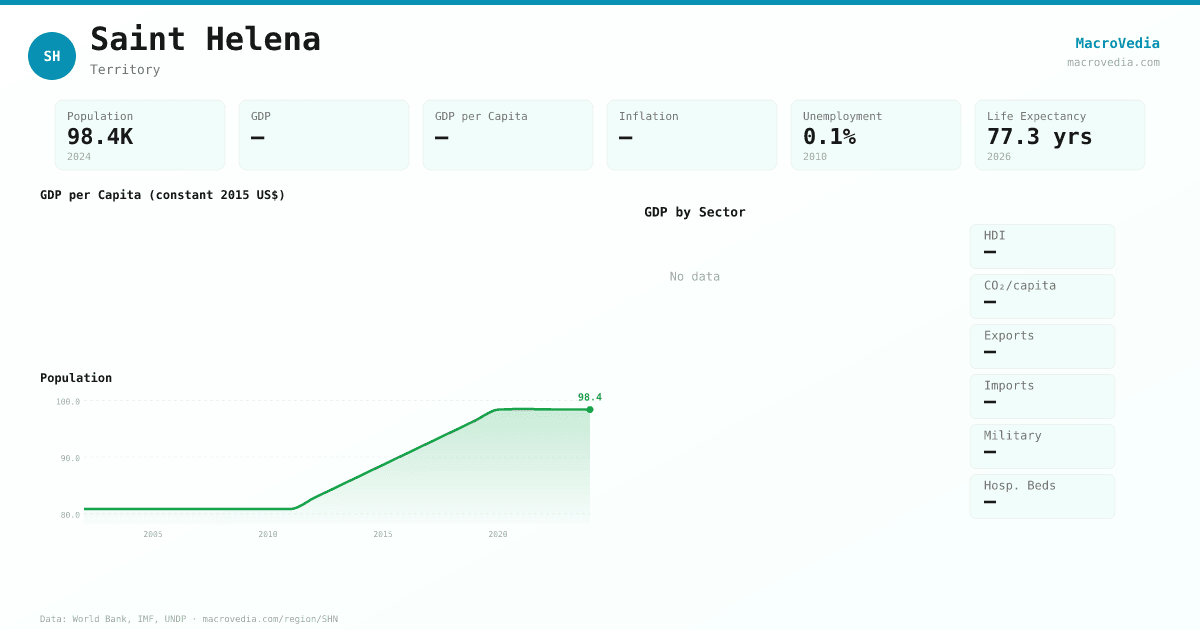Open the Hosp. Beds indicator tile
This screenshot has height=630, width=1200.
(1042, 496)
